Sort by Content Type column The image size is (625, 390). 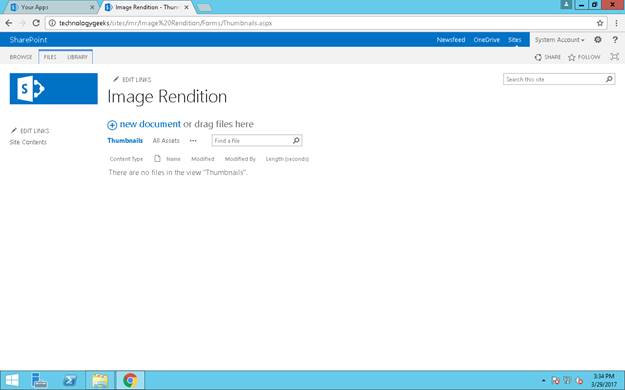pyautogui.click(x=126, y=159)
